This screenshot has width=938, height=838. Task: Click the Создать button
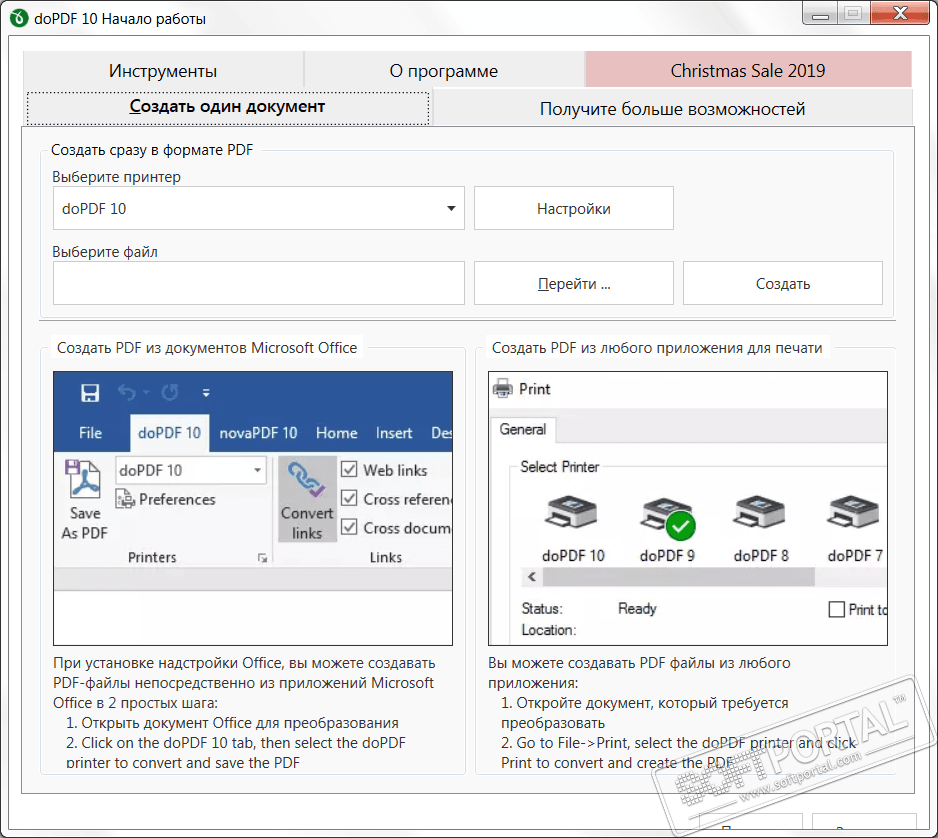pos(782,284)
